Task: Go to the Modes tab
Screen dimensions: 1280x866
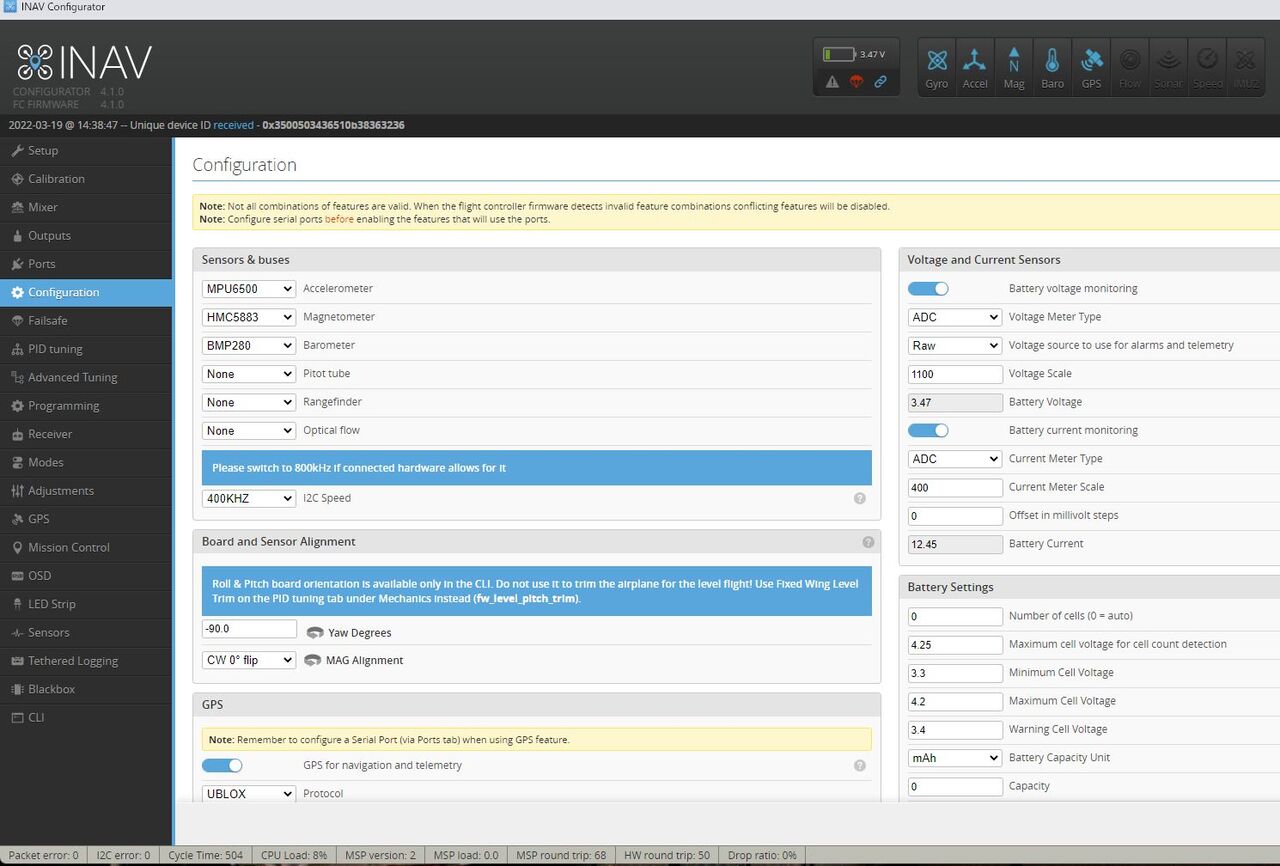Action: (86, 462)
